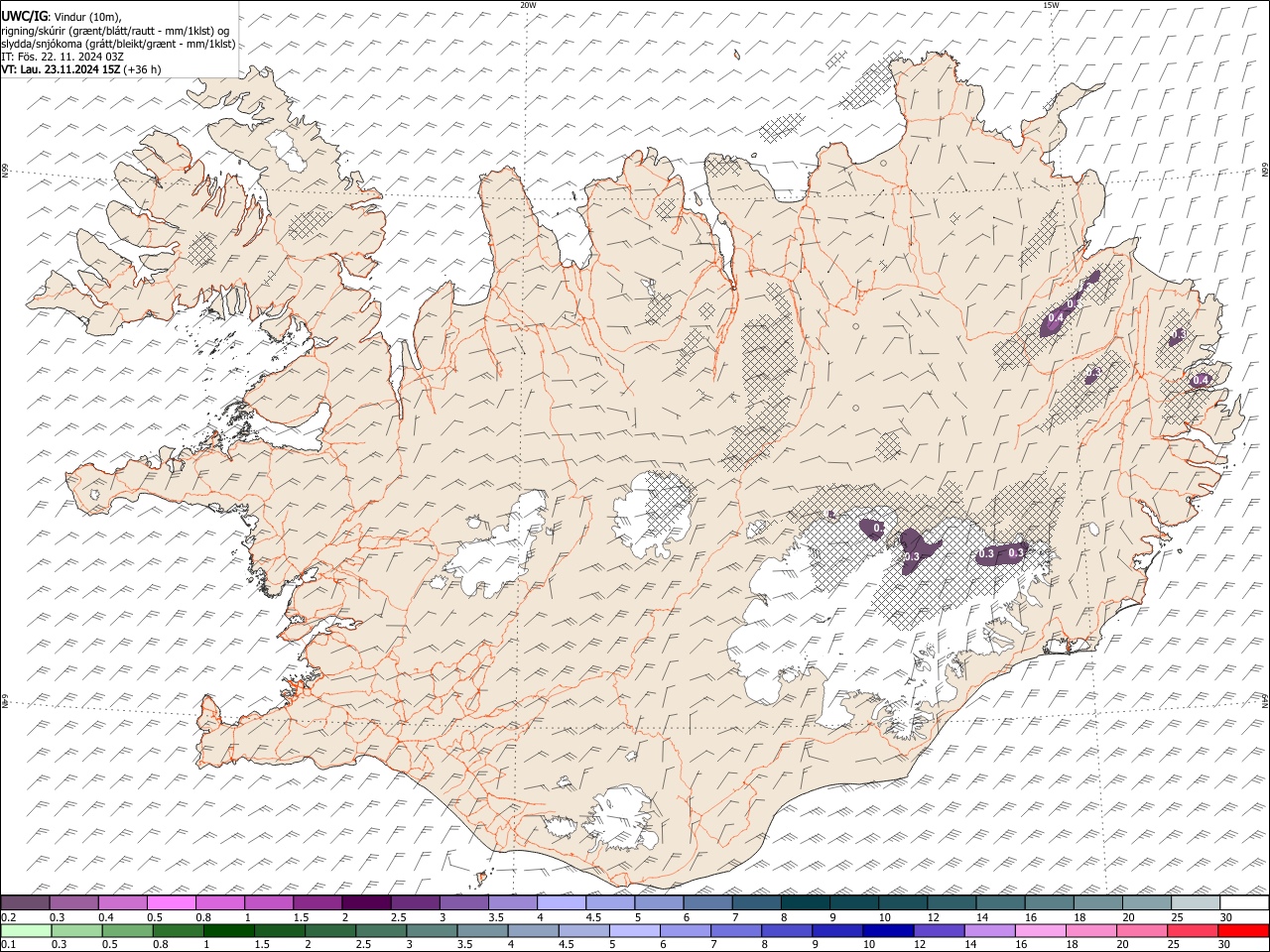Screen dimensions: 1270x952
Task: Pick the white 30 swatch, upper scale
Action: tap(1244, 903)
